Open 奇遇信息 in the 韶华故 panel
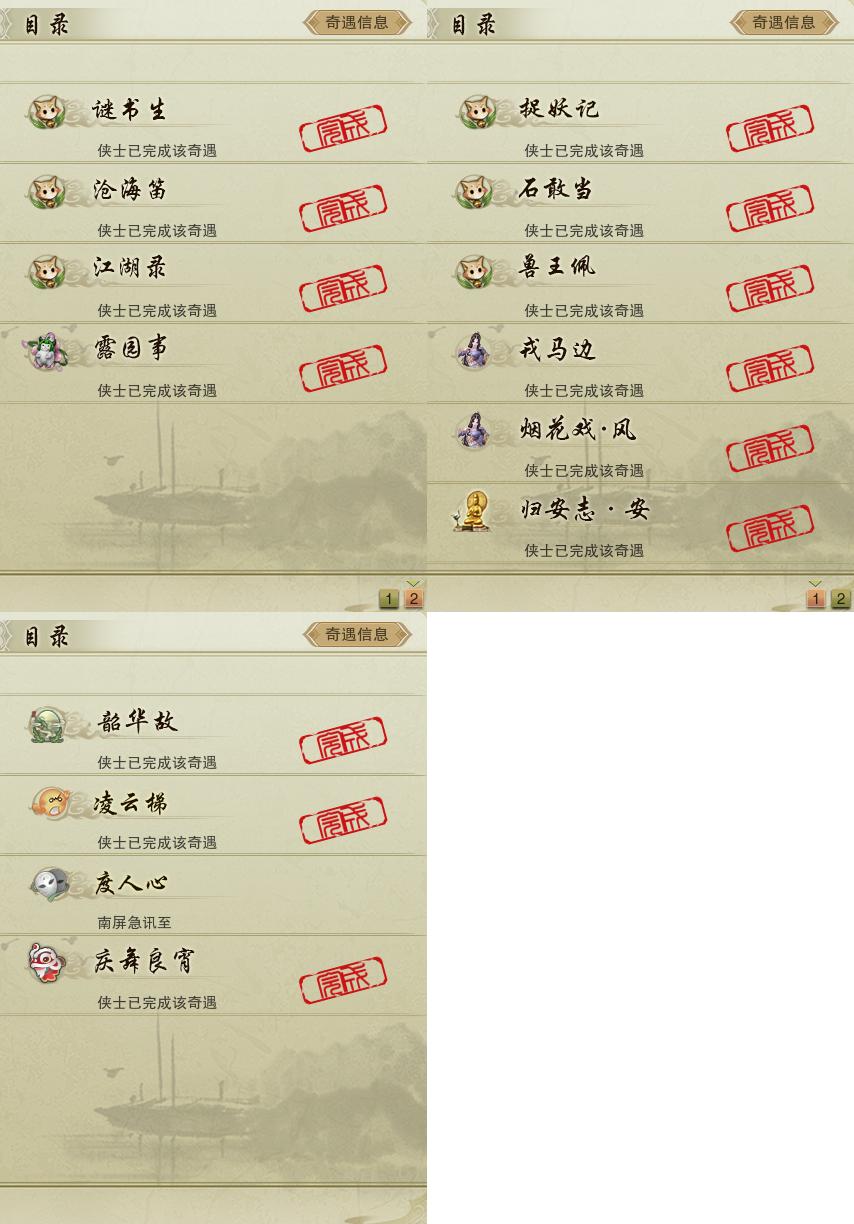The height and width of the screenshot is (1224, 854). coord(357,634)
